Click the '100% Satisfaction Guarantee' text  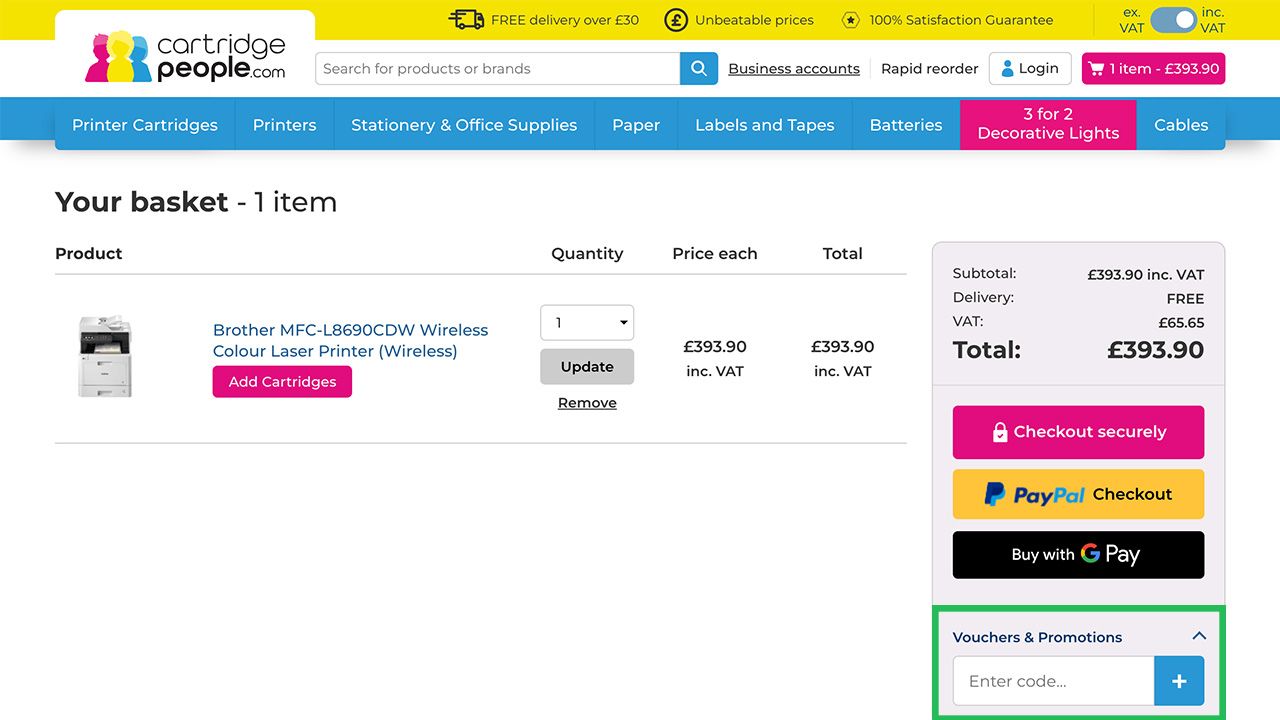(x=961, y=20)
